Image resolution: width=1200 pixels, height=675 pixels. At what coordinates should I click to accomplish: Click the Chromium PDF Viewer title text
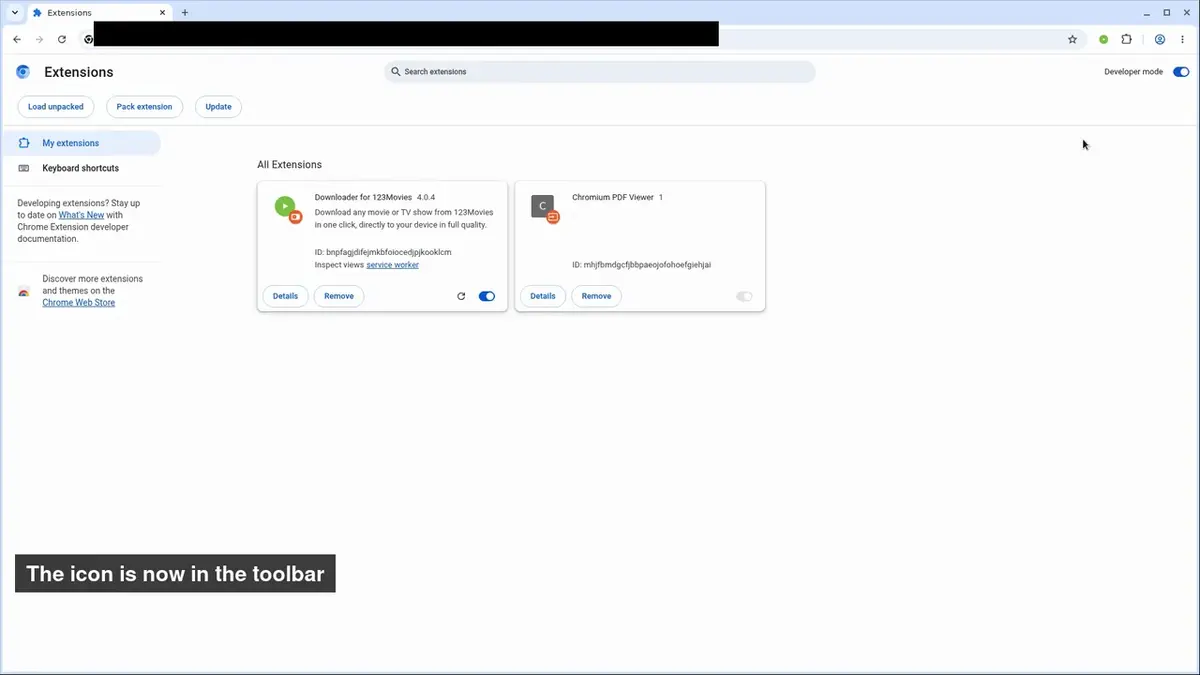coord(613,197)
